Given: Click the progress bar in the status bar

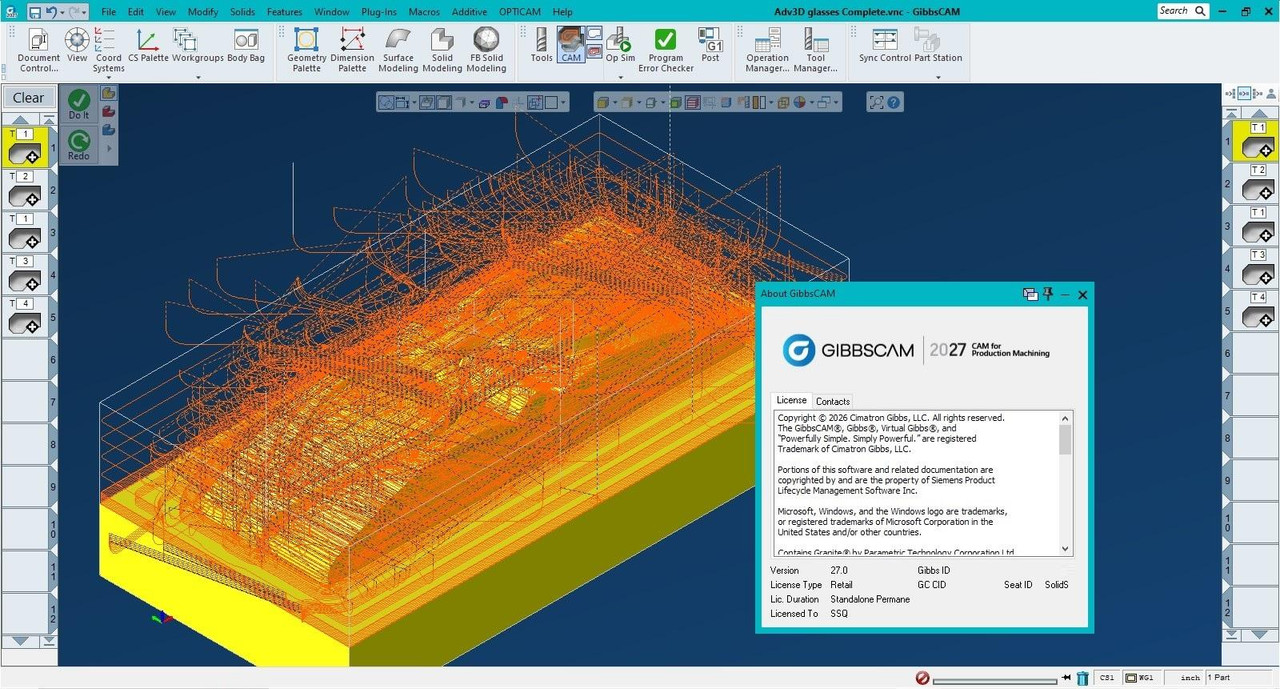Looking at the screenshot, I should 994,680.
